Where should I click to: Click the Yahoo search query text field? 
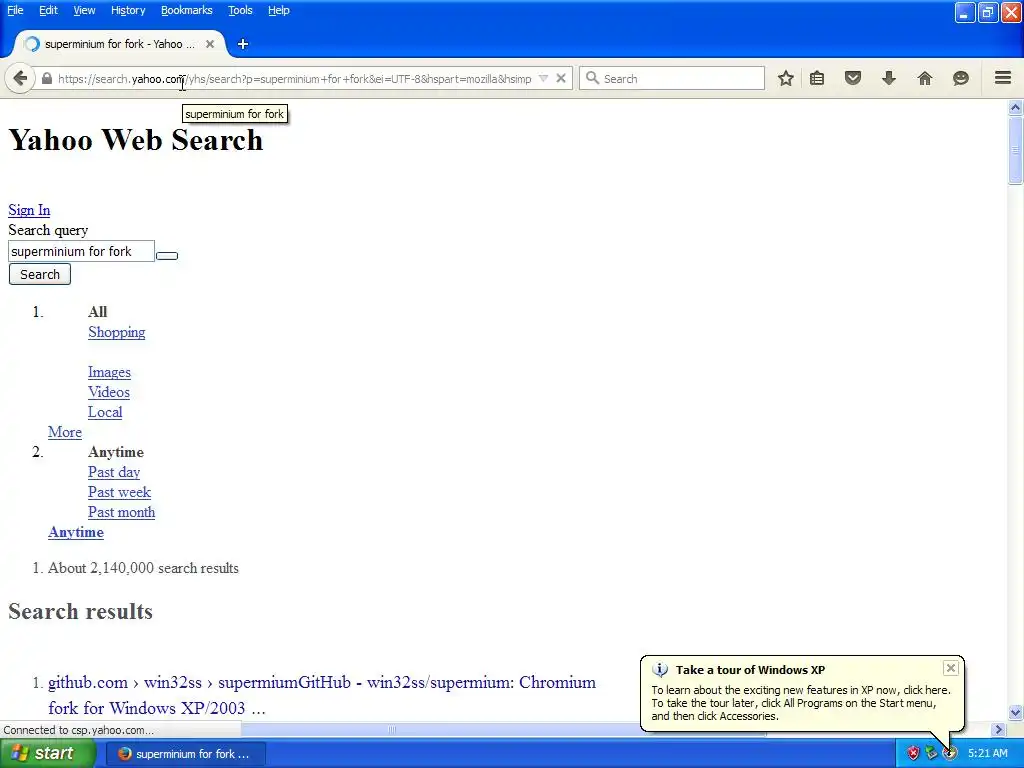tap(81, 251)
